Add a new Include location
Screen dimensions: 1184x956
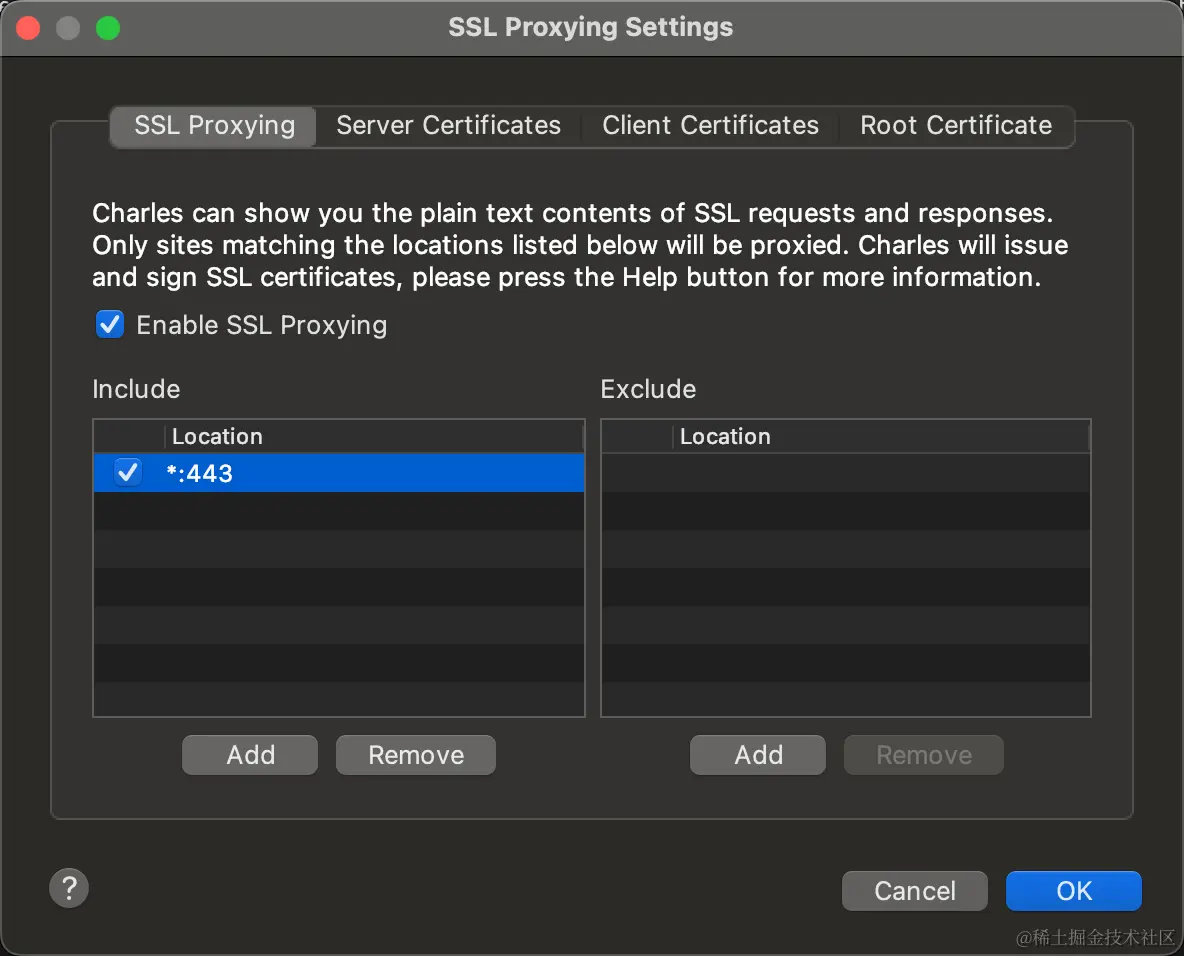pyautogui.click(x=250, y=755)
